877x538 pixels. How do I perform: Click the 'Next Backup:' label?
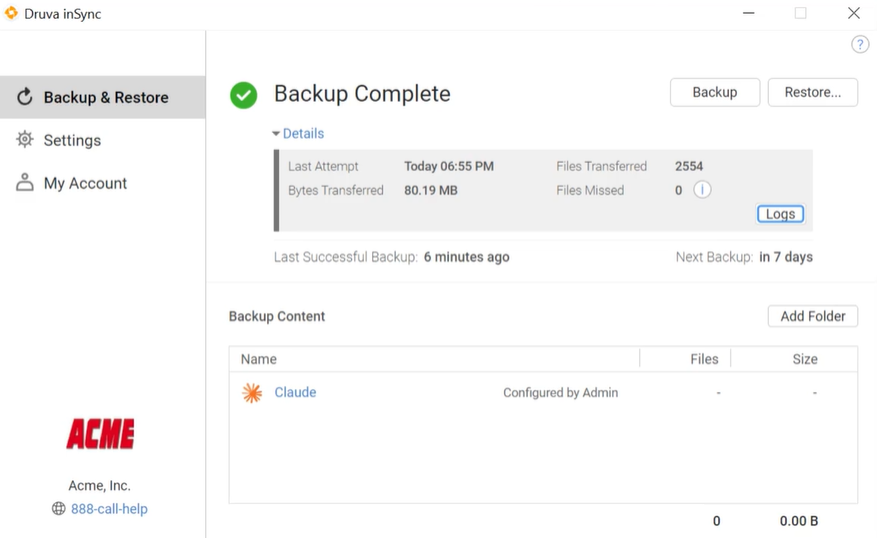[x=714, y=257]
